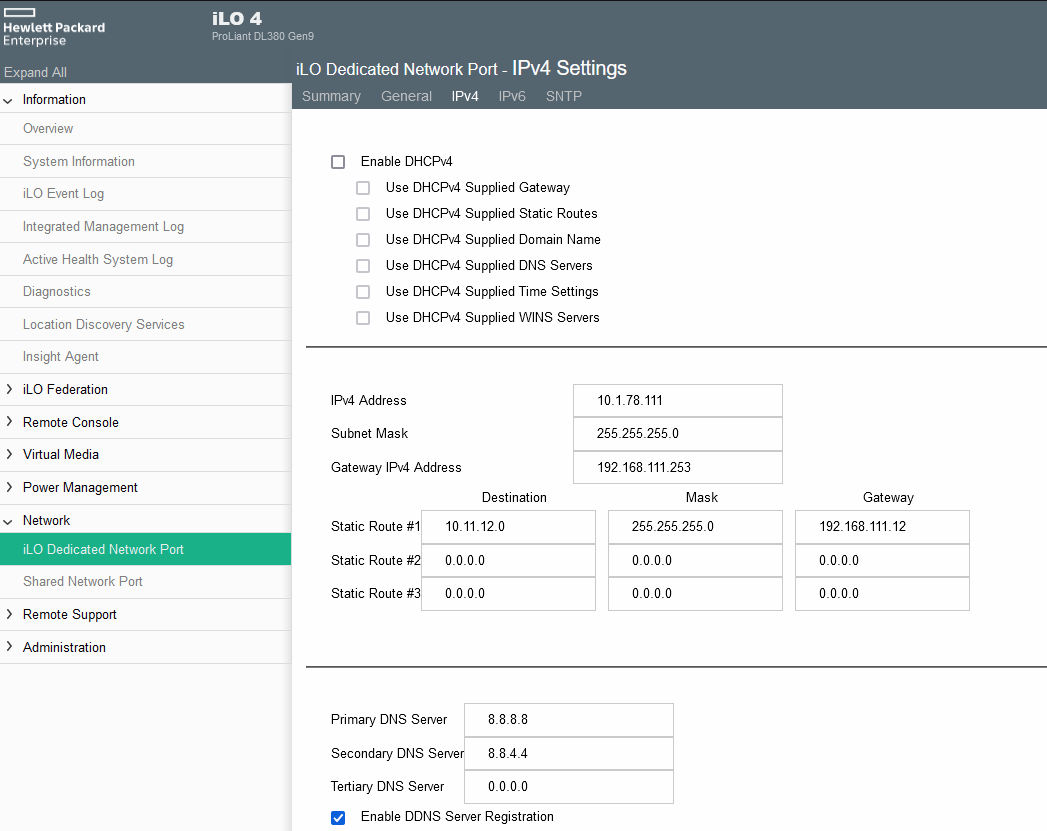Click the Expand All link
Screen dimensions: 1047x831
pyautogui.click(x=33, y=71)
